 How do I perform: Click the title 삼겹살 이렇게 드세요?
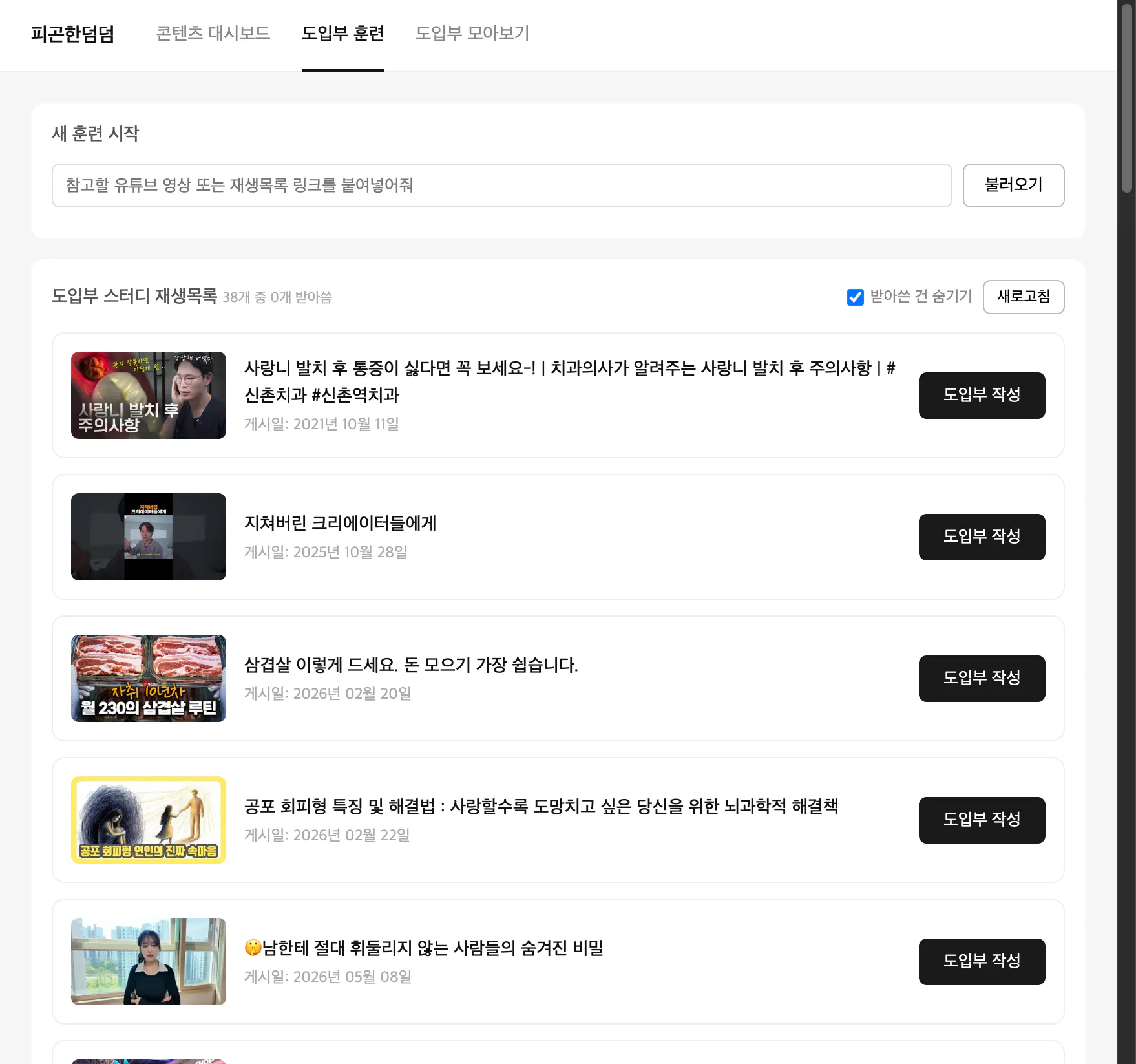(x=411, y=665)
